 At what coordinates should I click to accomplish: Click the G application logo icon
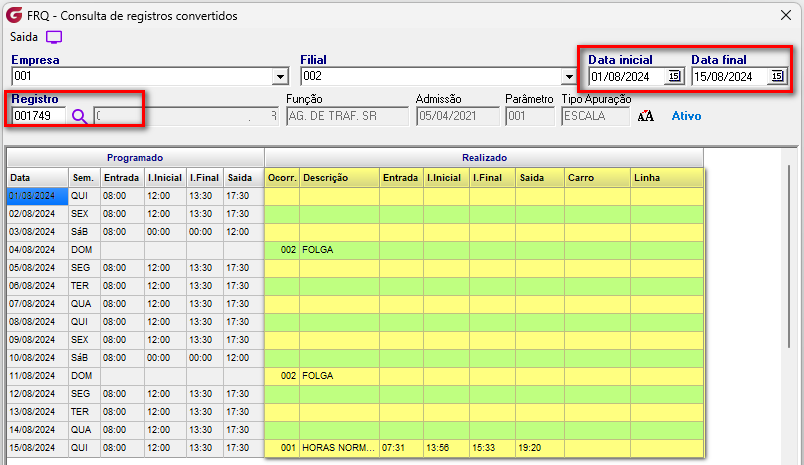point(14,15)
